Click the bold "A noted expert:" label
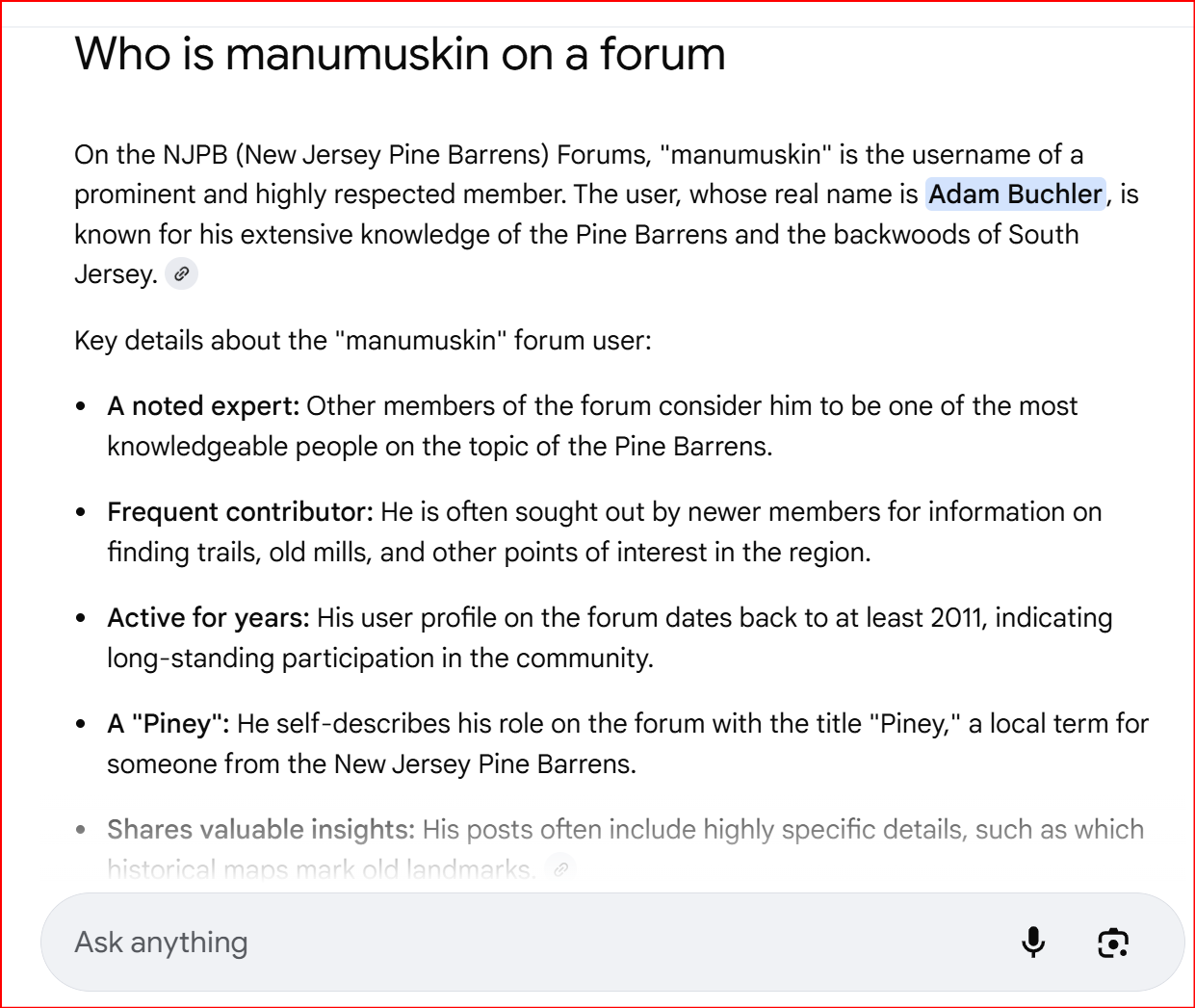Screen dimensions: 1195x1008 203,406
